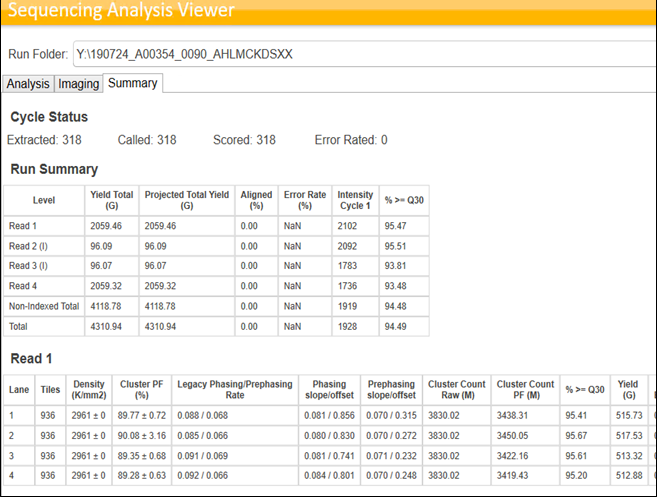Click the Q30 value 93.48
This screenshot has height=498, width=657.
[396, 286]
